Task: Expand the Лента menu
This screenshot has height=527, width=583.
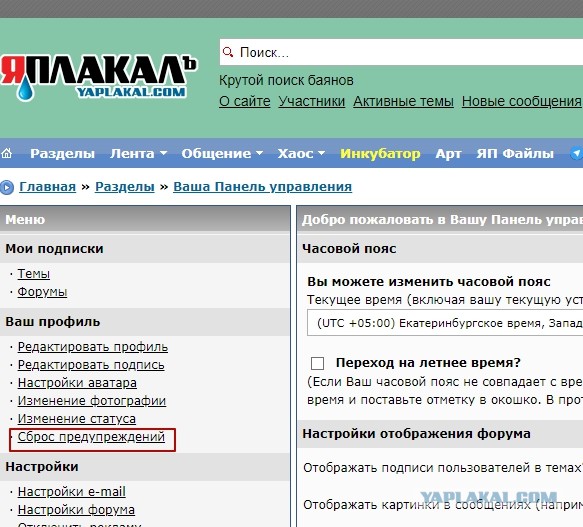Action: (138, 153)
